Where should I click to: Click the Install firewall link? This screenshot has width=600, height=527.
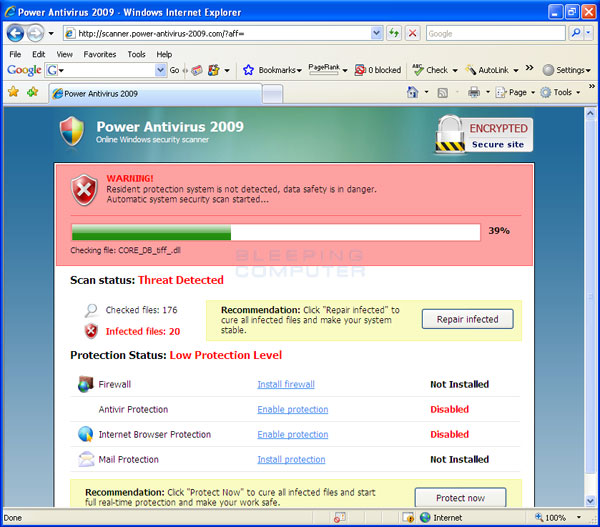(285, 384)
